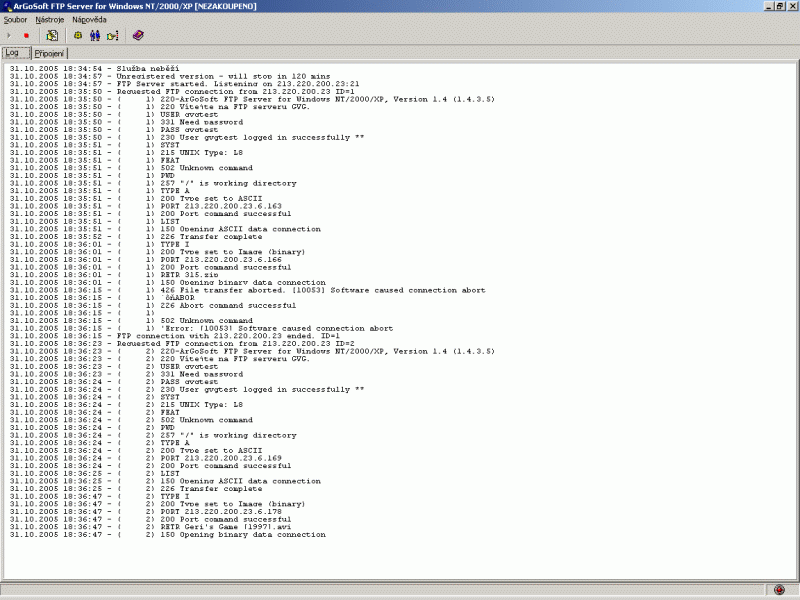Viewport: 800px width, 600px height.
Task: Select the 'PORT 213,220,200,23,6,166' log line
Action: 145,260
